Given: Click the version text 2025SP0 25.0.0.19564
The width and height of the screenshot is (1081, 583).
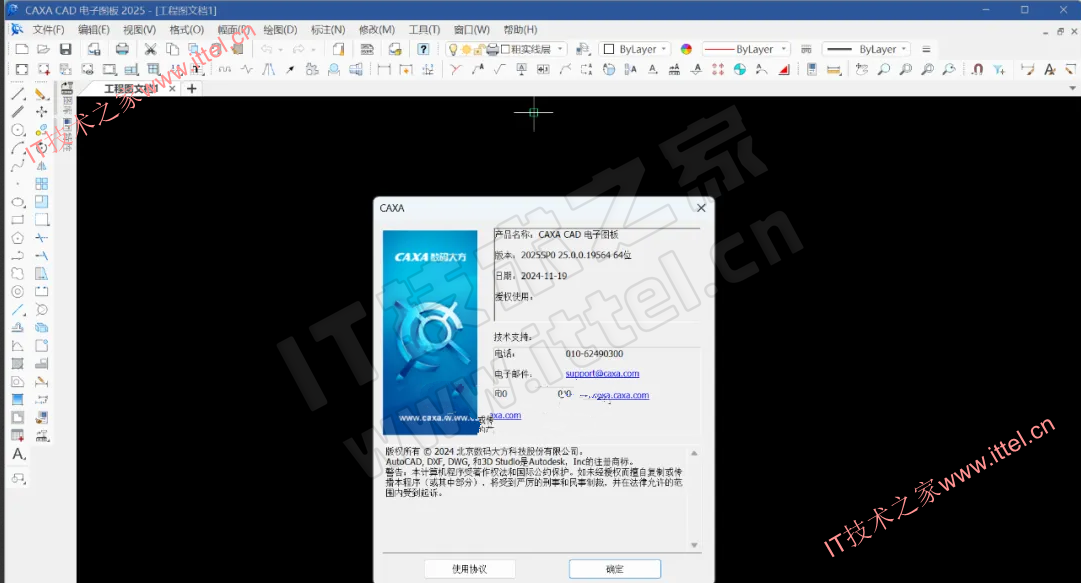Looking at the screenshot, I should 576,255.
